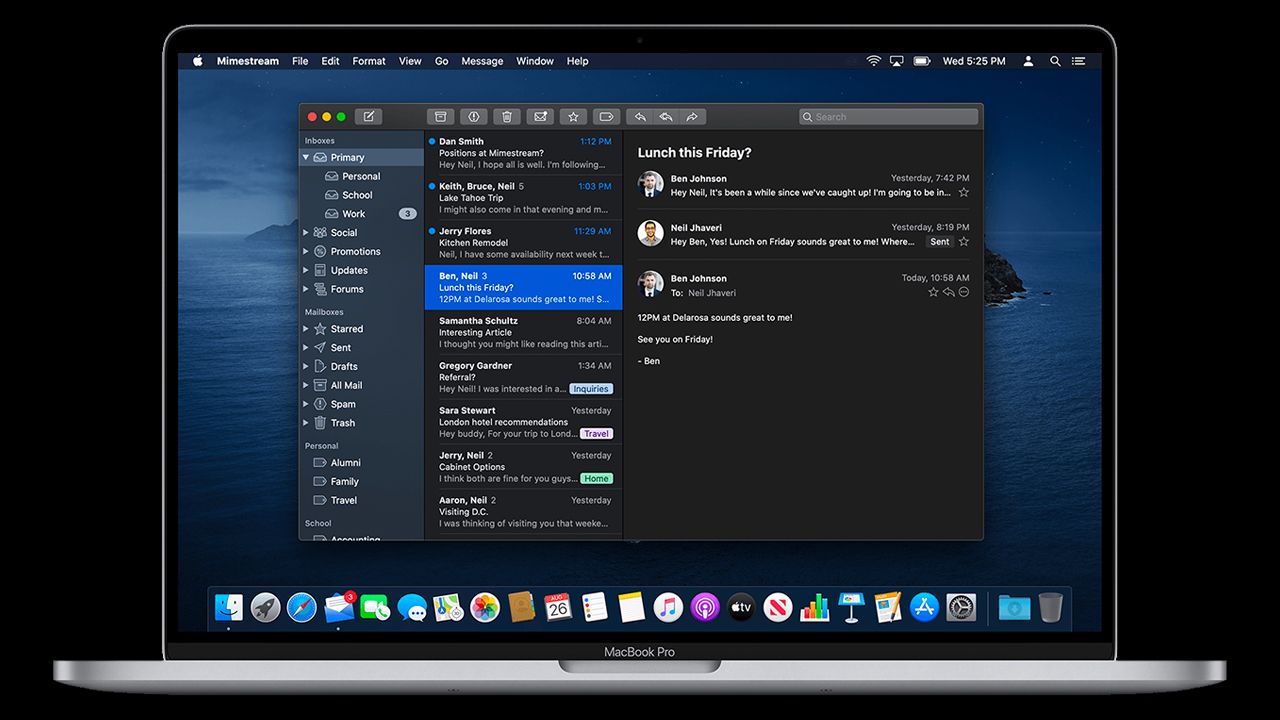Click the compose new message icon

pyautogui.click(x=368, y=117)
